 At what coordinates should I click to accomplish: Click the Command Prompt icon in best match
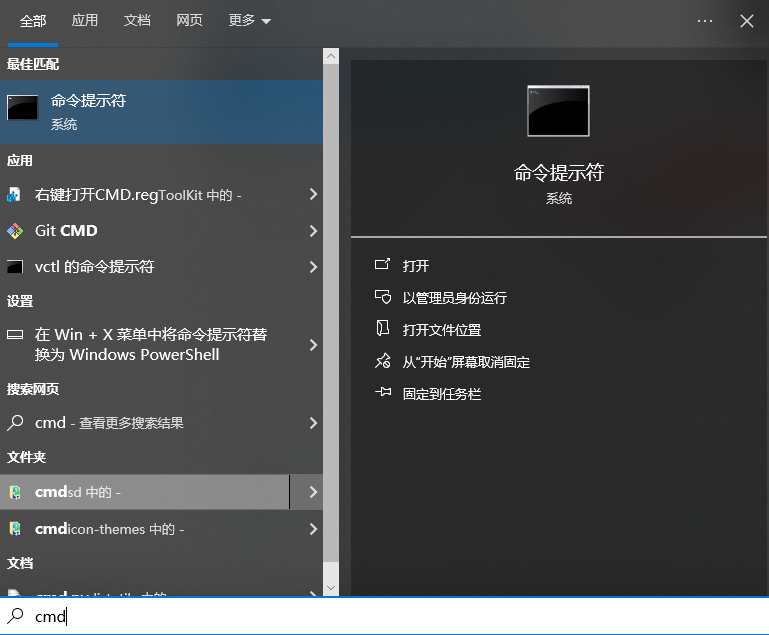(22, 108)
